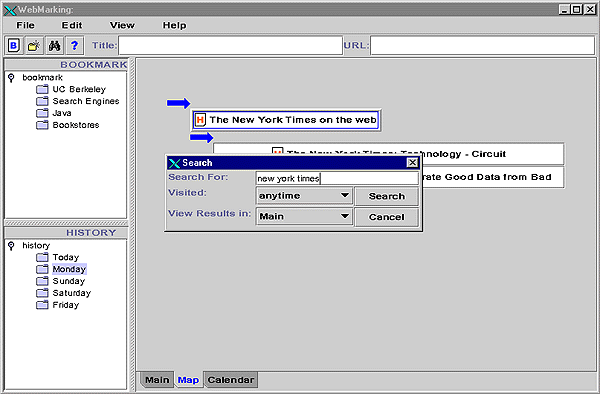
Task: Click the BOOKMARK panel header
Action: 66,65
